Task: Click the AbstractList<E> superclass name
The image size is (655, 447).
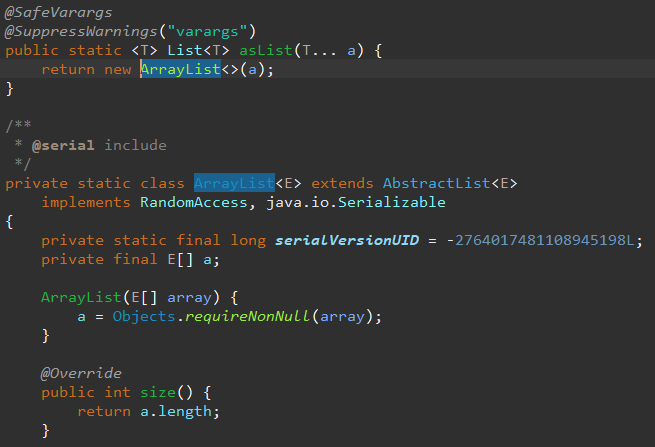Action: pos(450,183)
